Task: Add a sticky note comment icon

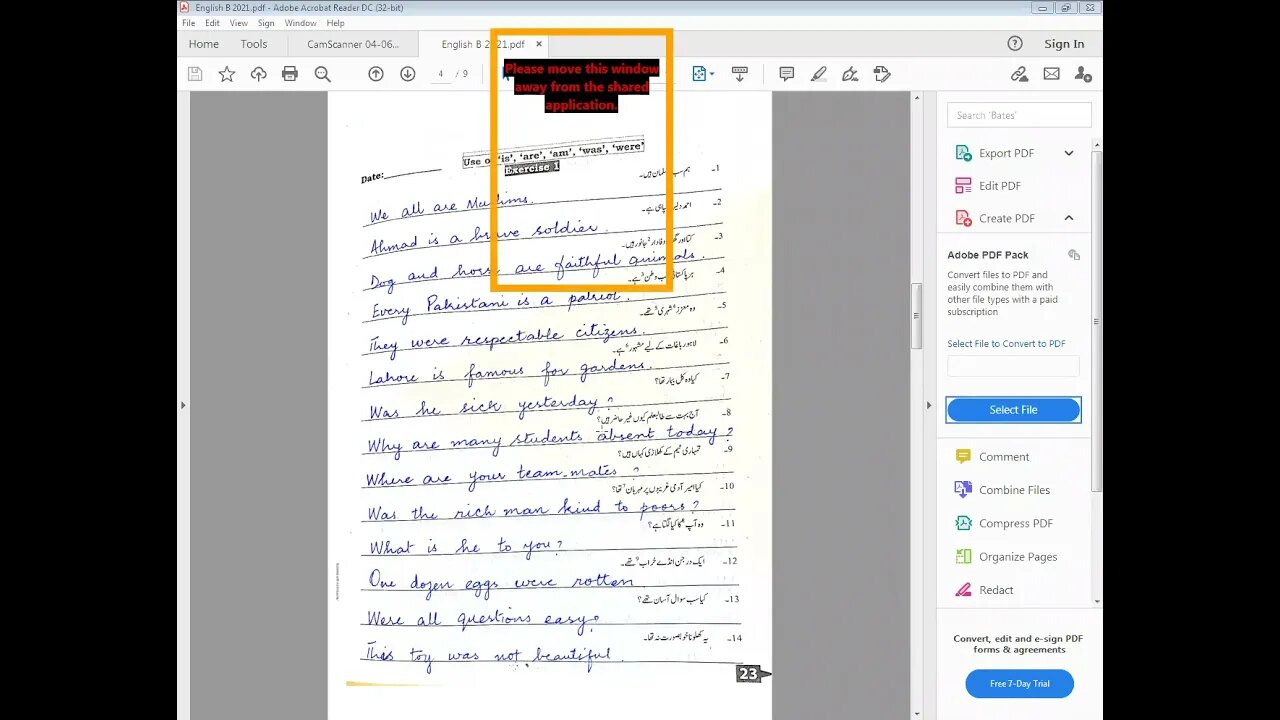Action: click(x=787, y=74)
